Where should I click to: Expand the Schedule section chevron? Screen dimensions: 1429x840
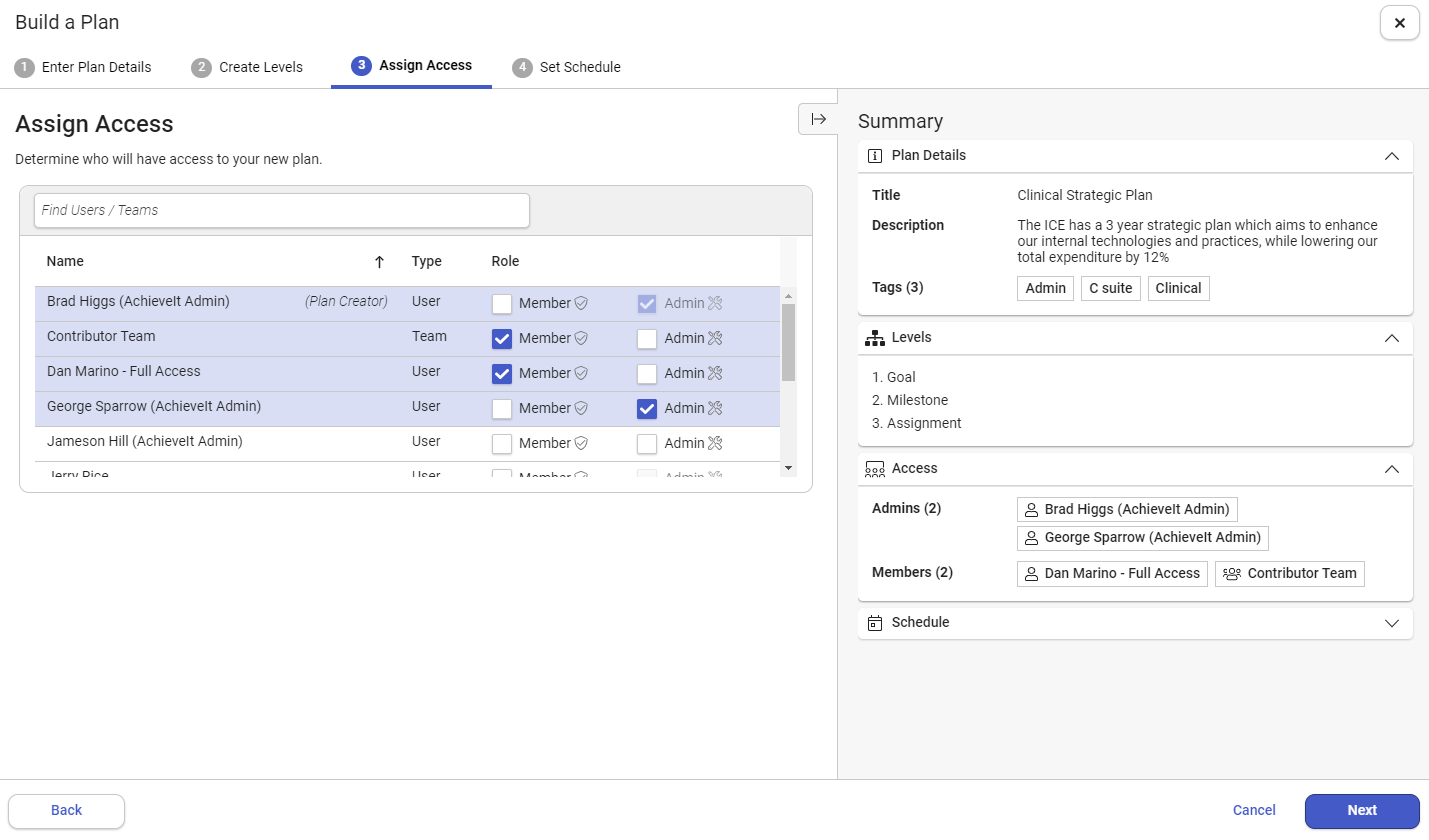(x=1391, y=623)
